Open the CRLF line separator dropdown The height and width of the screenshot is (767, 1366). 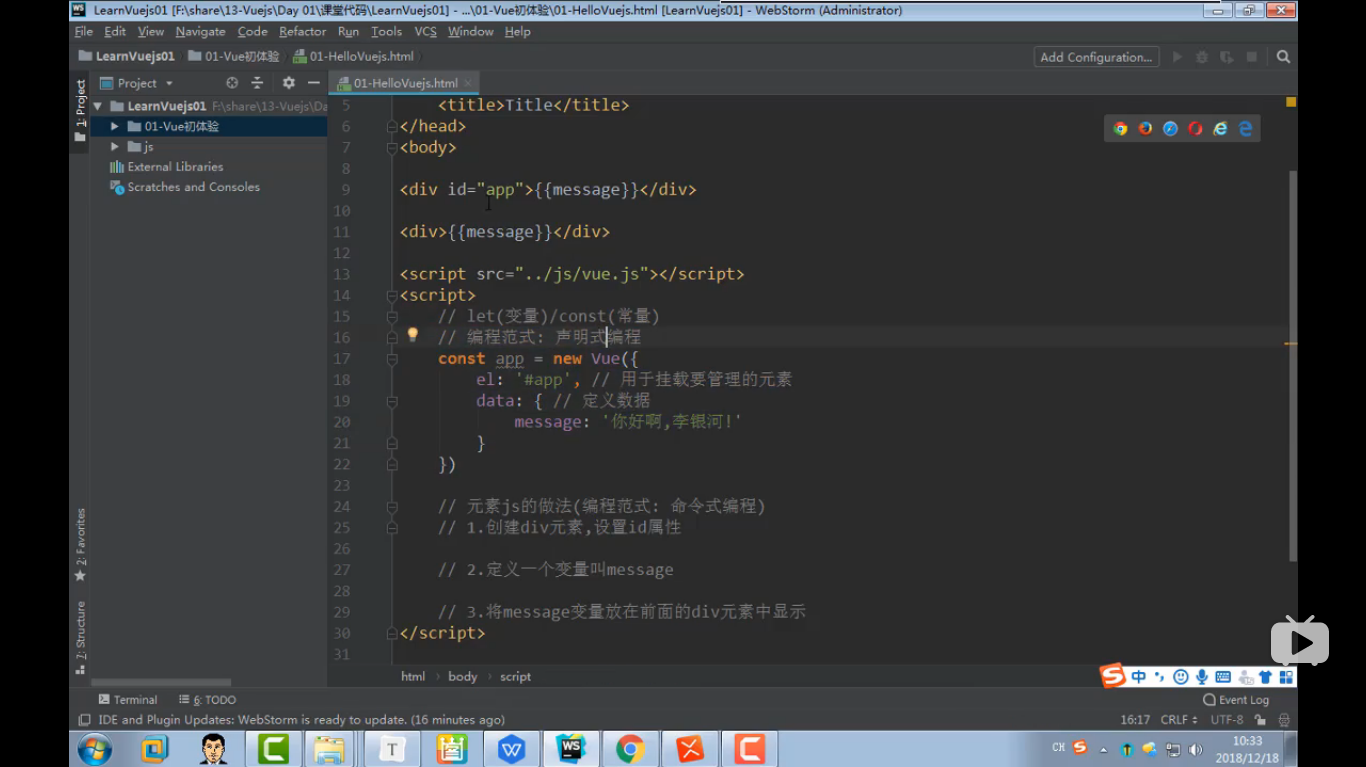1179,720
